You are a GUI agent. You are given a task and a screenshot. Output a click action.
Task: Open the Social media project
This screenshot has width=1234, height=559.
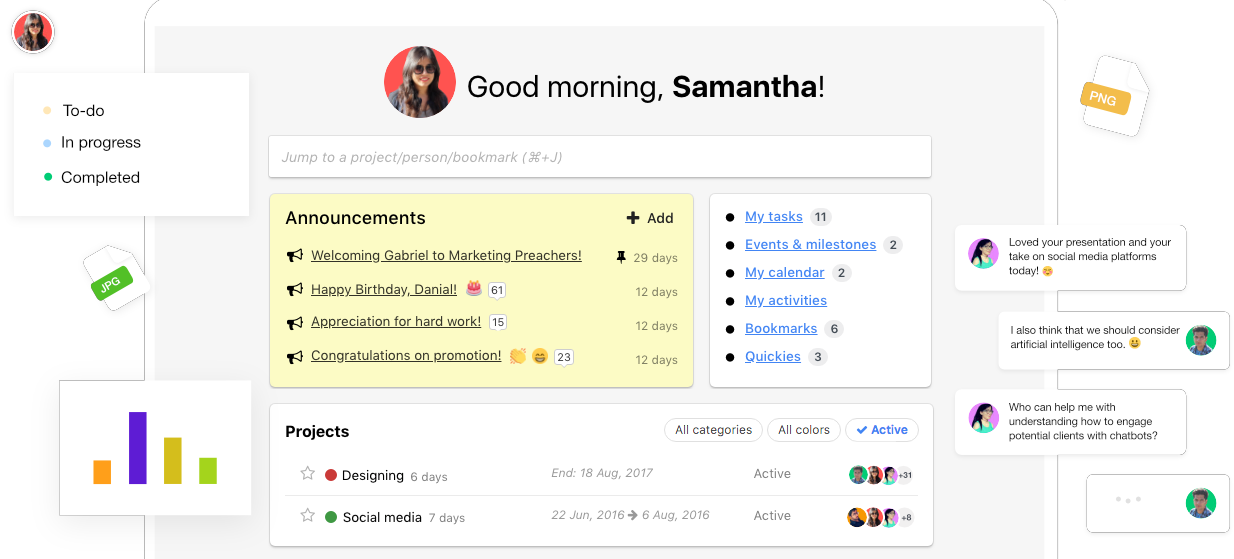382,517
